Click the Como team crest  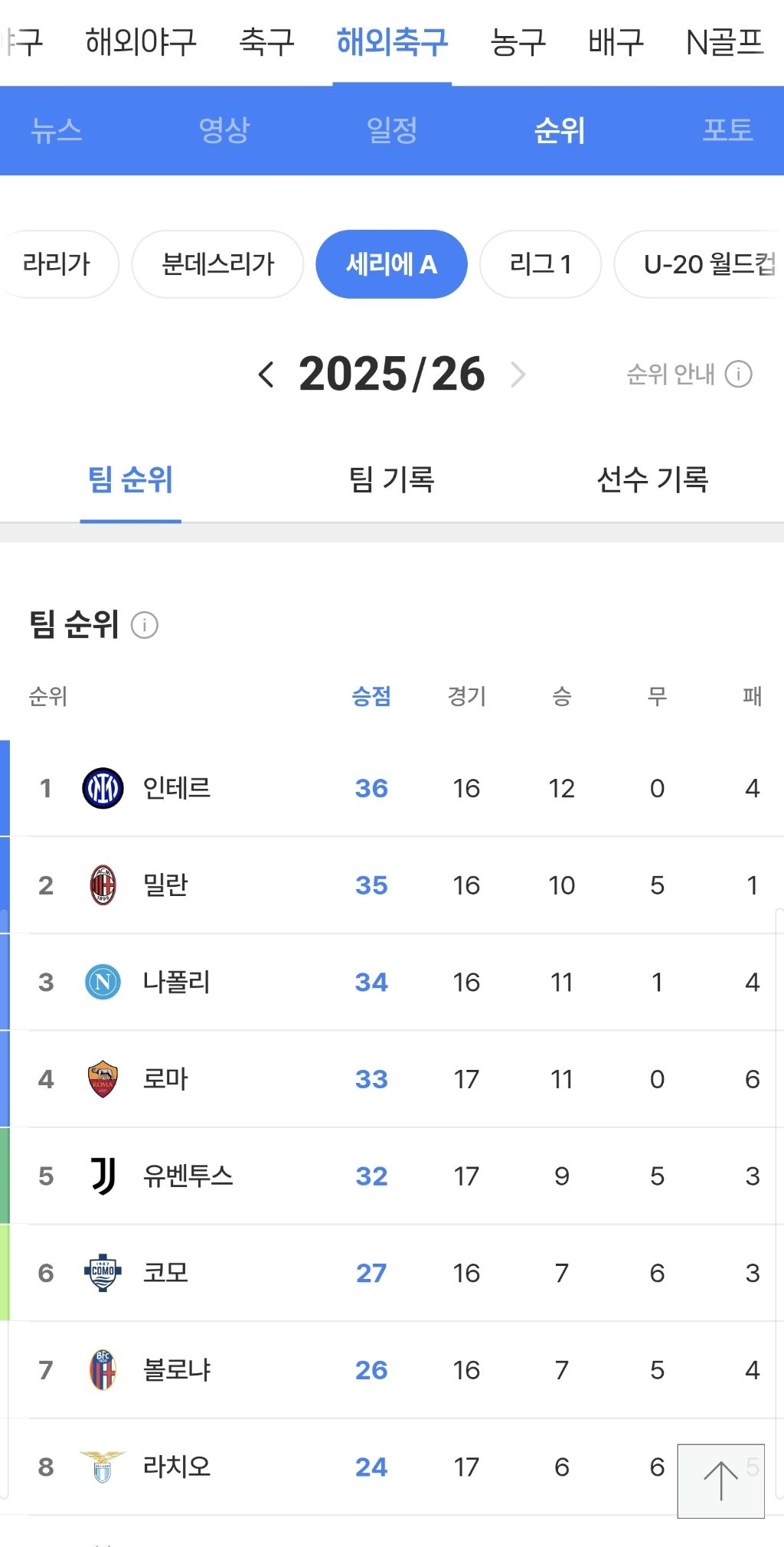(103, 1273)
